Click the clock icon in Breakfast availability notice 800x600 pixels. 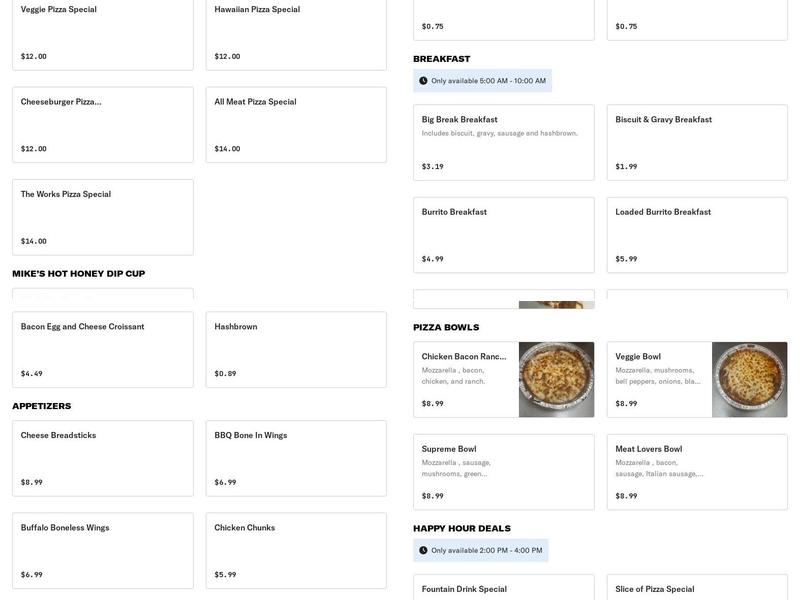pyautogui.click(x=423, y=81)
